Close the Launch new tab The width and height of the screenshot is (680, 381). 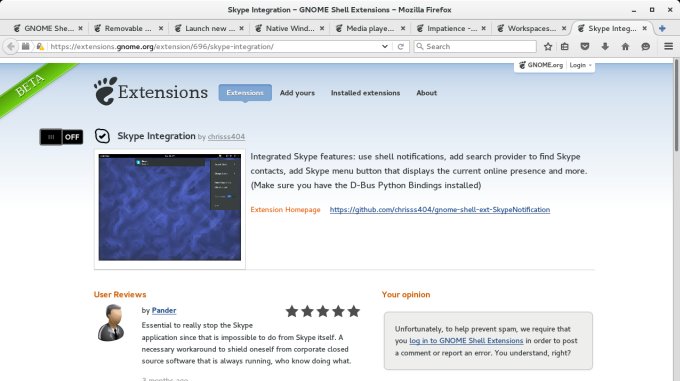click(242, 29)
